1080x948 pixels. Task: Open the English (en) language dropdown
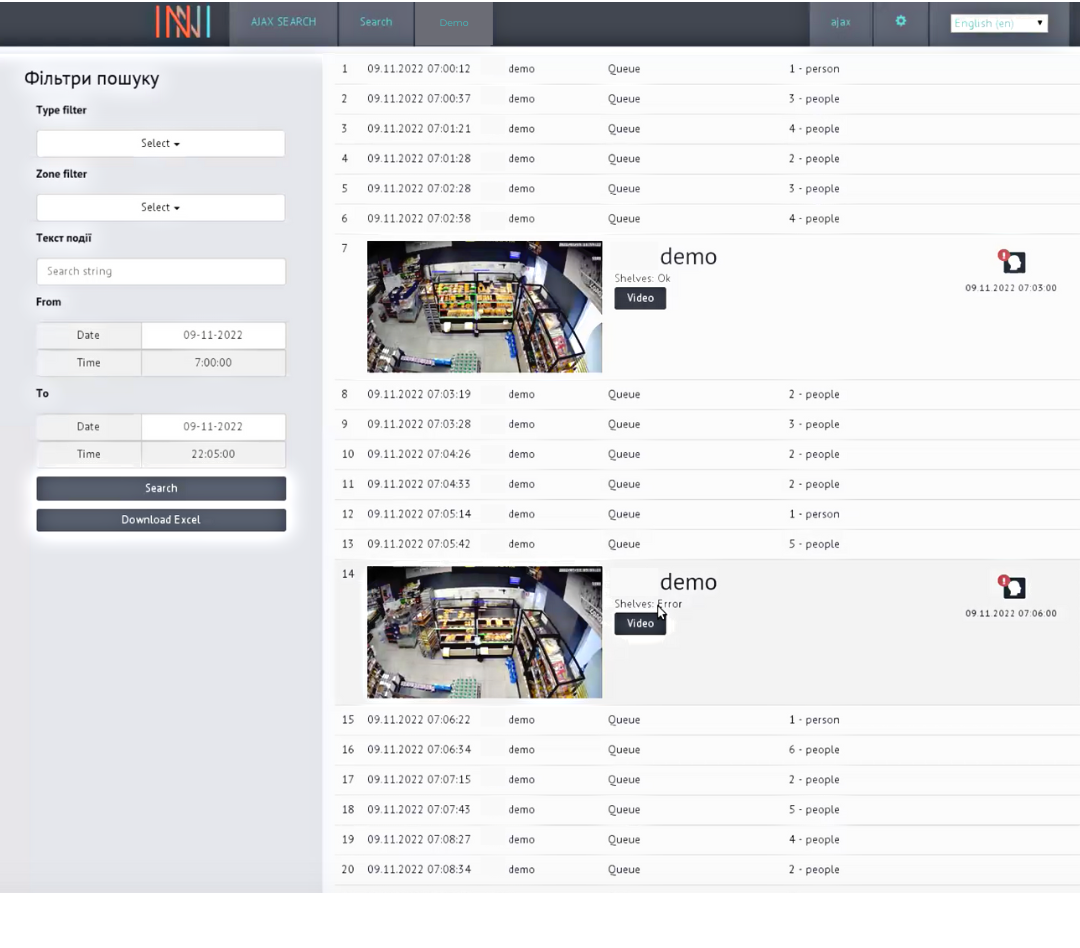pos(998,23)
